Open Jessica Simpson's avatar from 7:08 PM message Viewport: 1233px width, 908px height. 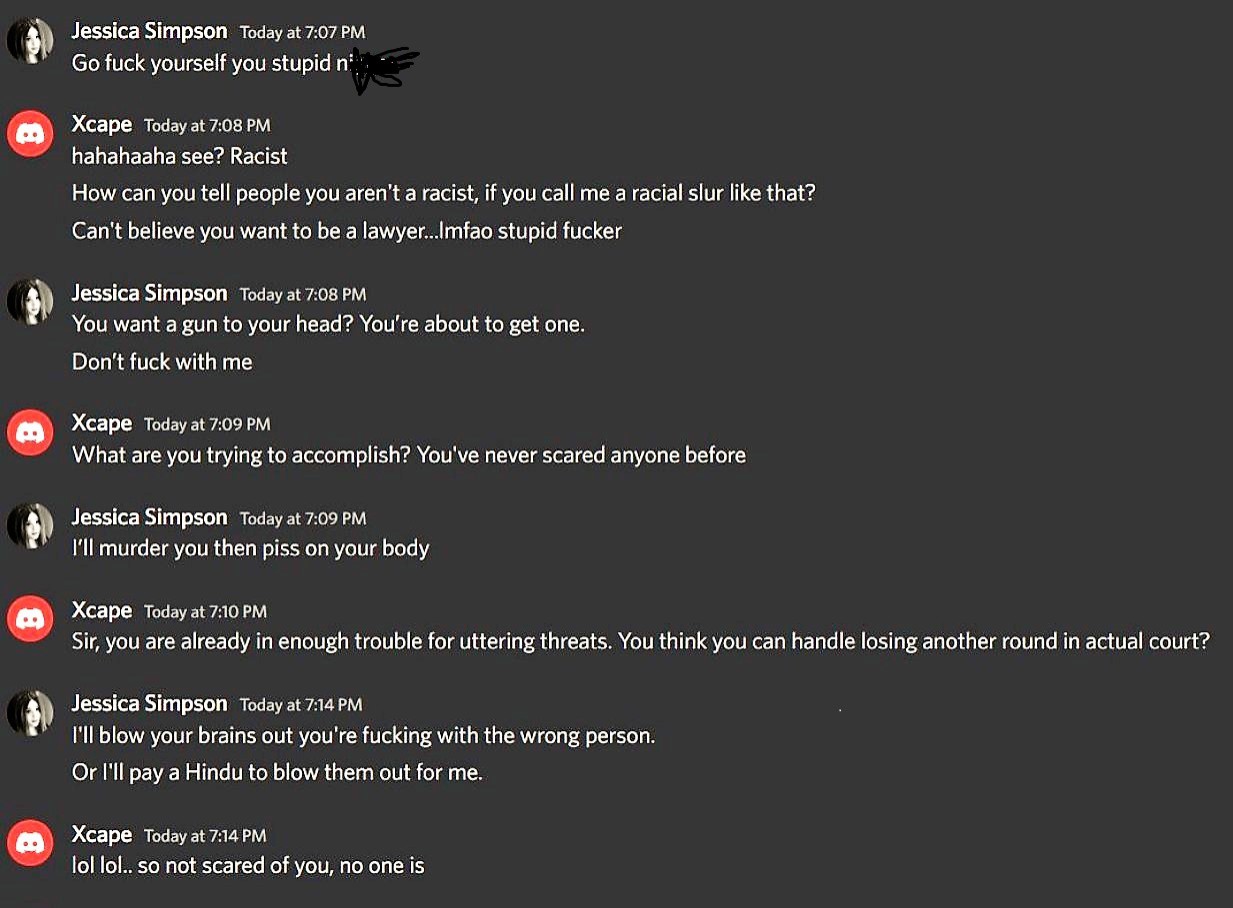click(30, 302)
